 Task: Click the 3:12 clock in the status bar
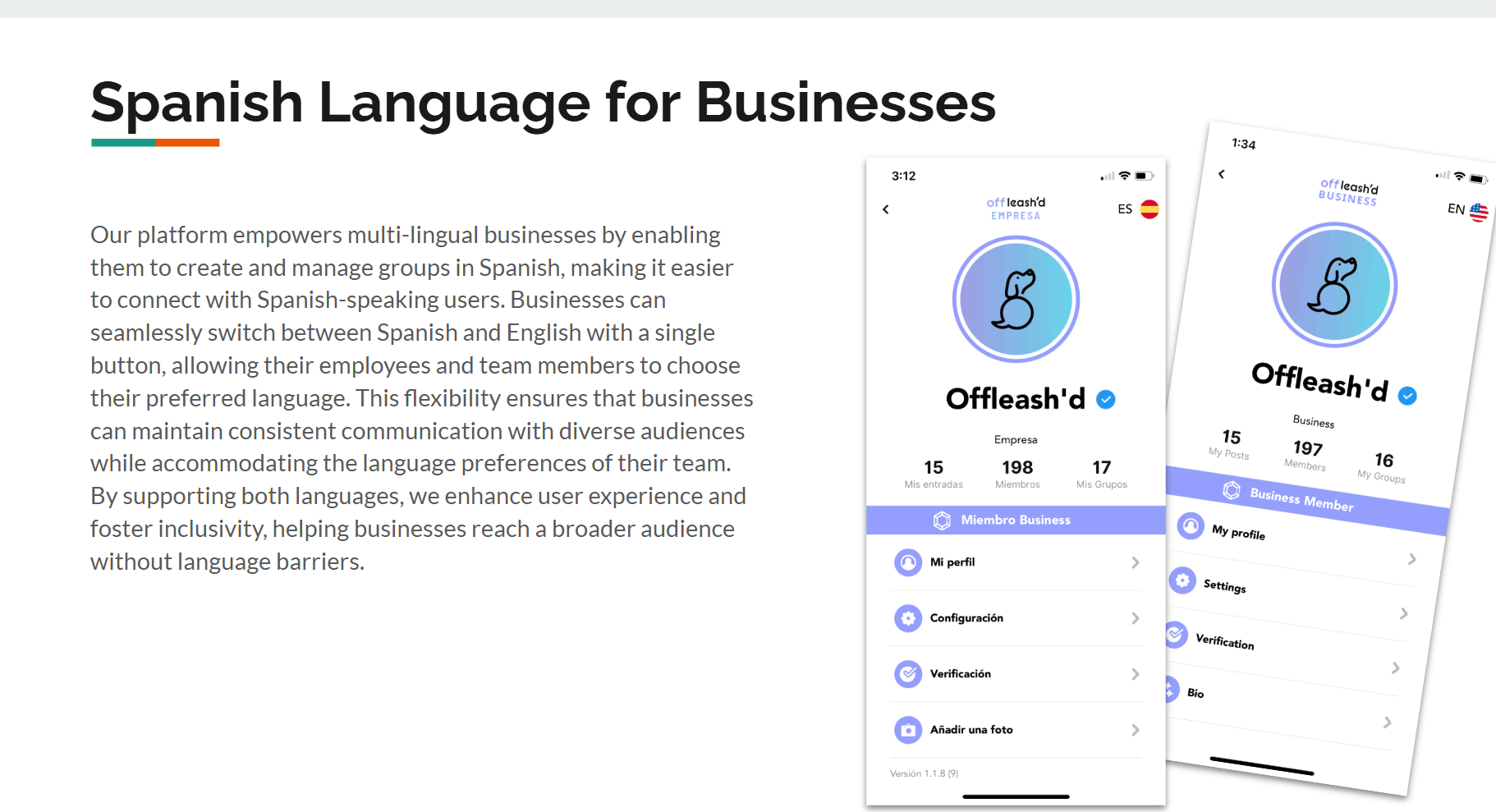coord(903,176)
